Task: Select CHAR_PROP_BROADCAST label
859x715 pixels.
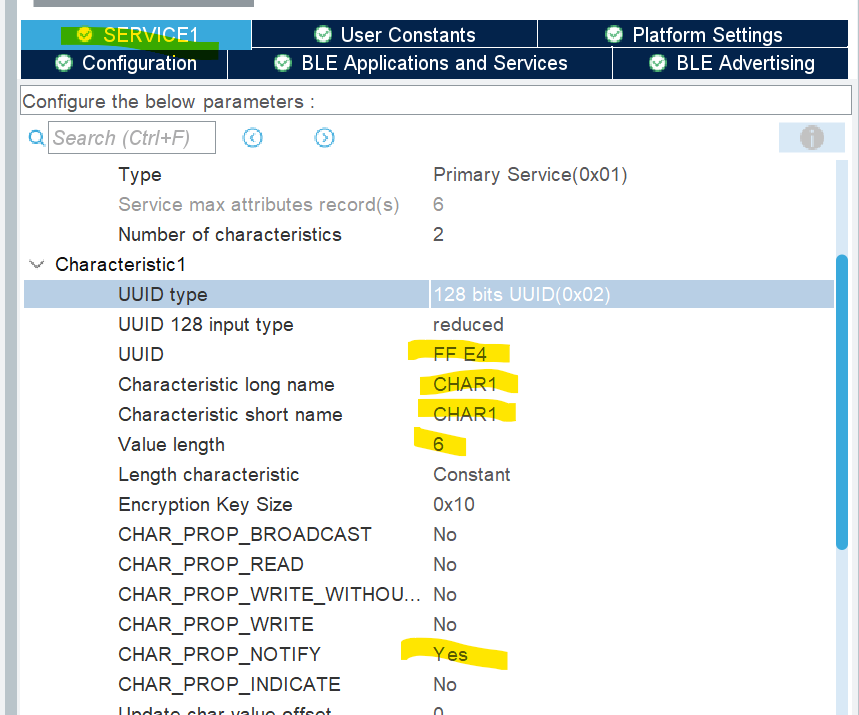Action: [245, 534]
